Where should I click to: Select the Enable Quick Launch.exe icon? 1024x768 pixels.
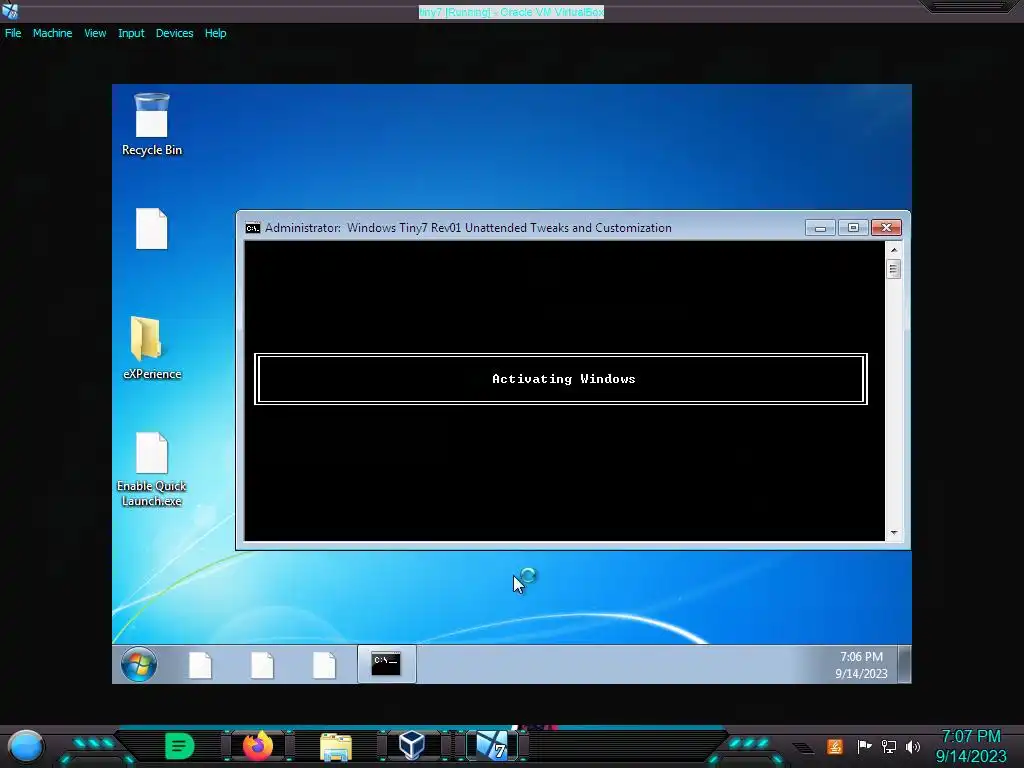click(x=152, y=469)
